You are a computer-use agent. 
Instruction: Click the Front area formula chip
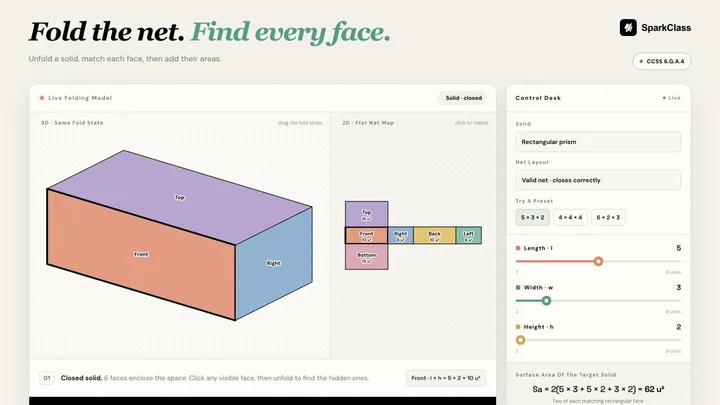(445, 378)
